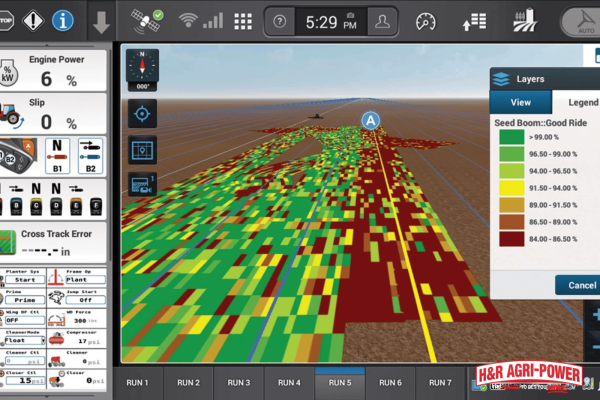Open the speedometer gauge icon
The width and height of the screenshot is (600, 400).
tap(426, 22)
